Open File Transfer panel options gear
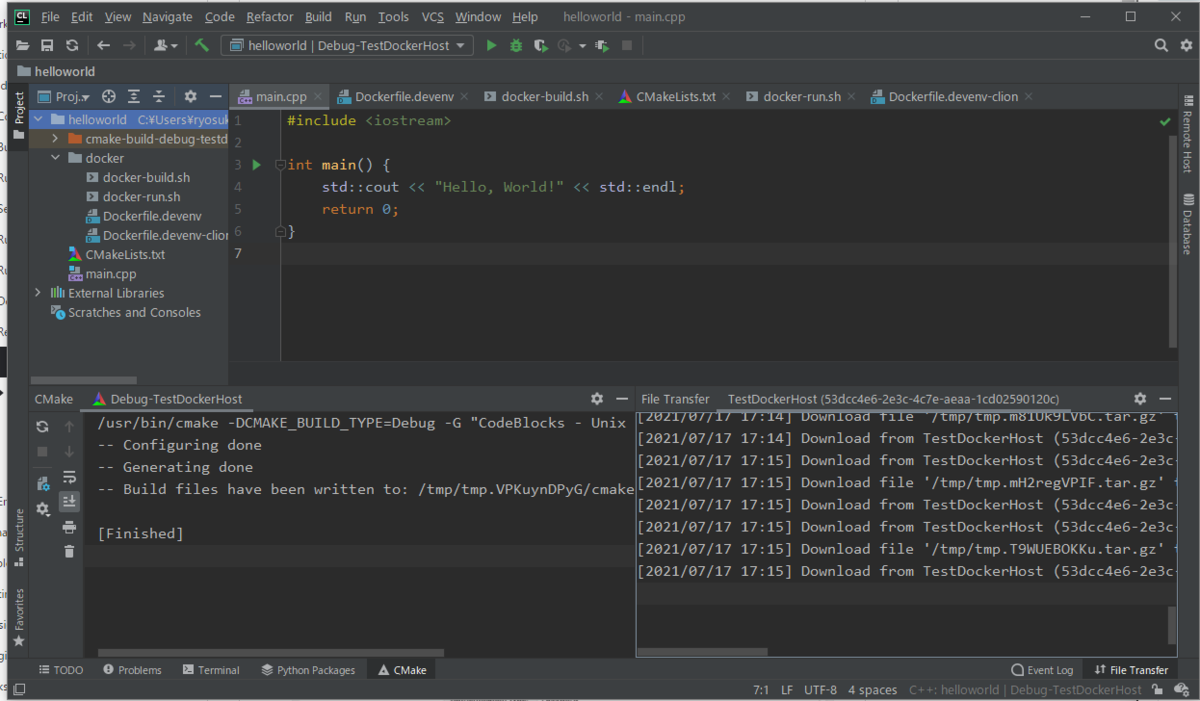Screen dimensions: 1200x701 tap(1140, 398)
